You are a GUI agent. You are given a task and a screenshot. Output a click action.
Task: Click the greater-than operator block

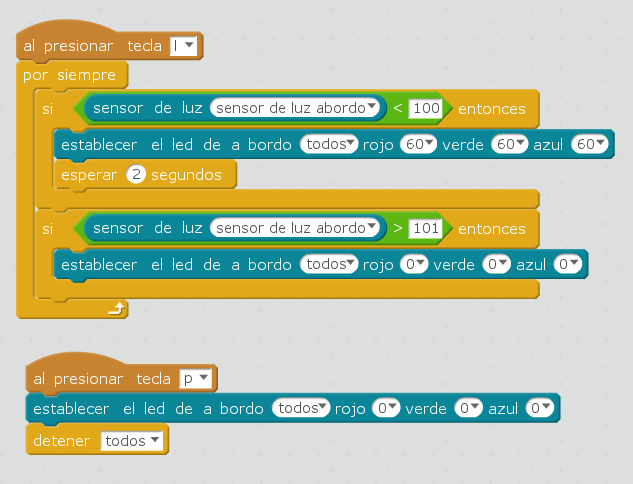point(398,228)
